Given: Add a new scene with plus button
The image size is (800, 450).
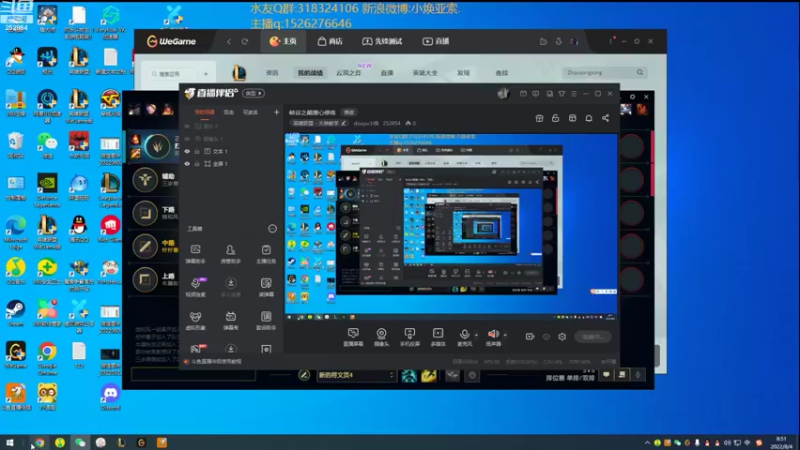Looking at the screenshot, I should point(277,112).
